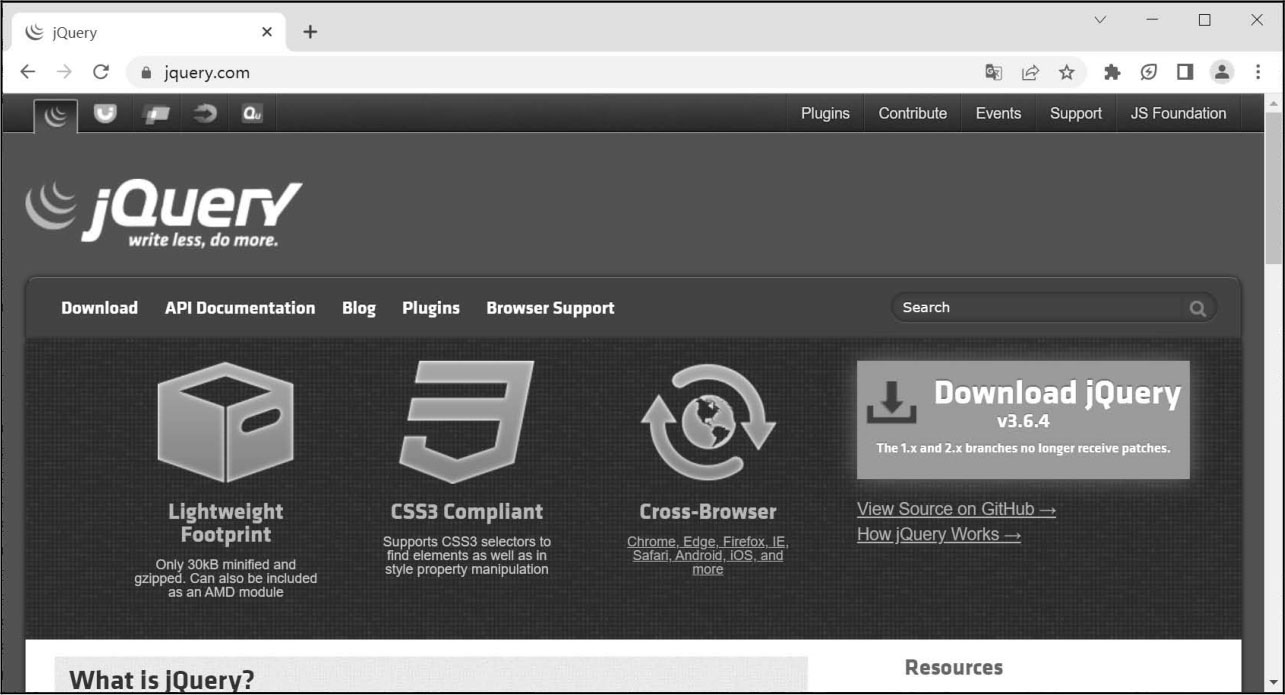Screen dimensions: 1285x695
Task: Open the Sizzle project icon
Action: coord(204,113)
